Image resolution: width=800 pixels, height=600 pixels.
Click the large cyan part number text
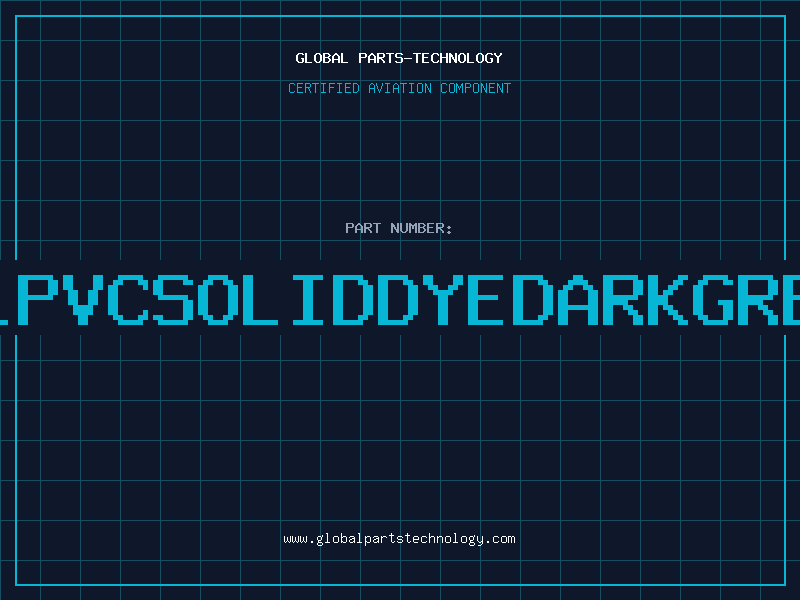(x=400, y=299)
